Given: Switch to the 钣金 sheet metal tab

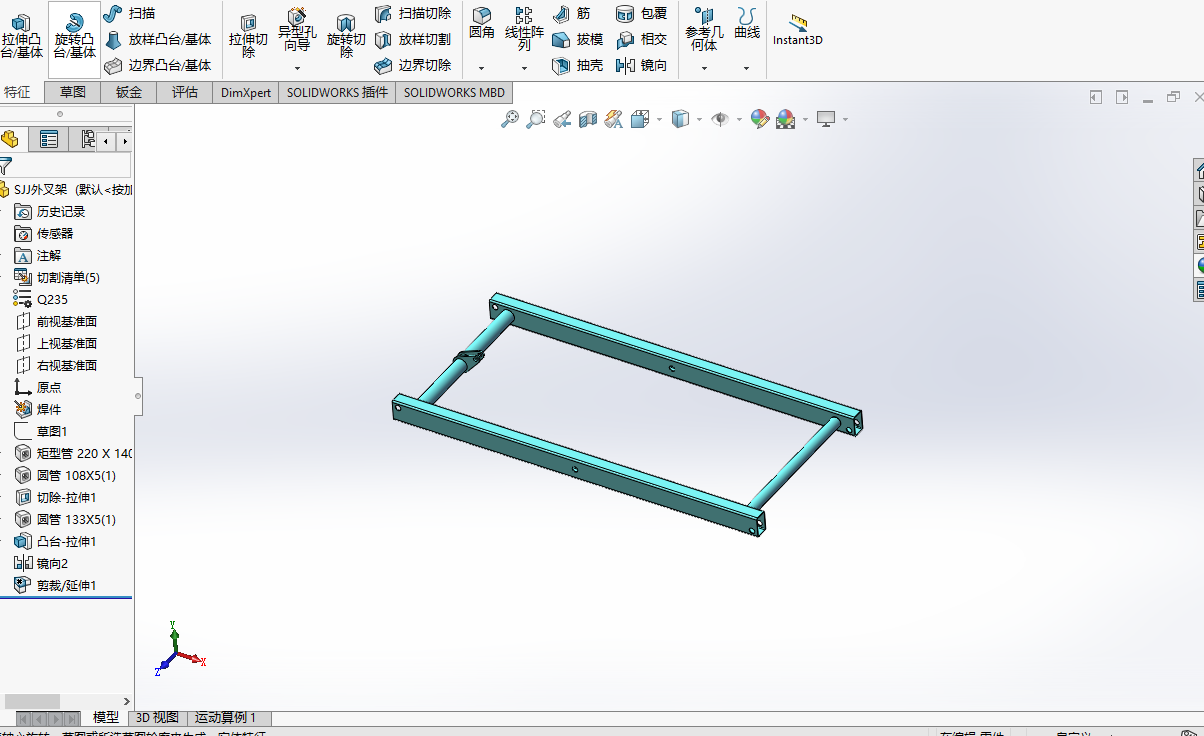Looking at the screenshot, I should pyautogui.click(x=129, y=92).
